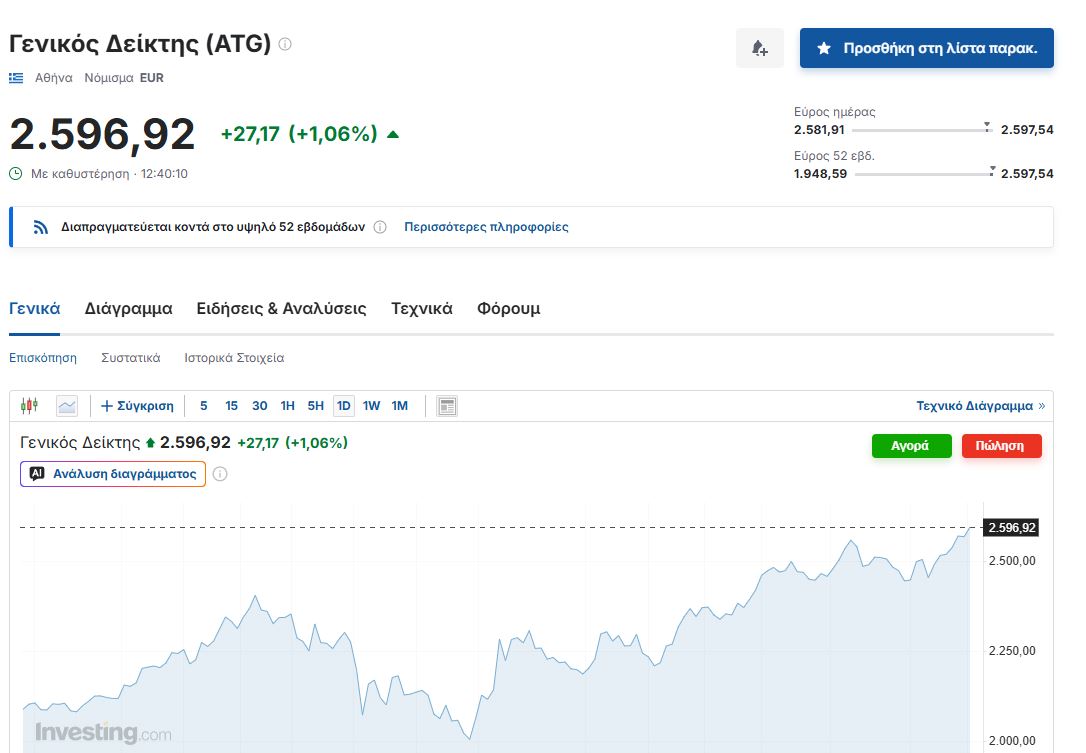Click the Εύρος 52 εβδ. label
The height and width of the screenshot is (753, 1086).
click(x=834, y=156)
